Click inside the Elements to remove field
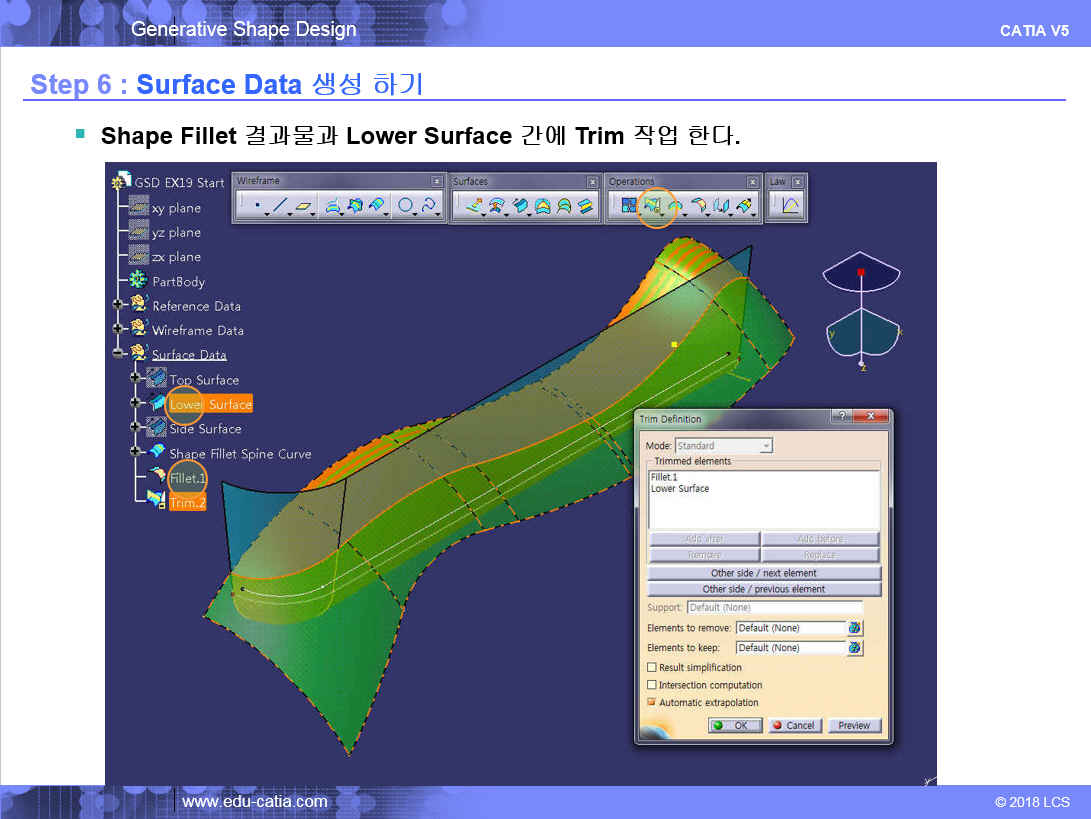1091x819 pixels. point(789,628)
